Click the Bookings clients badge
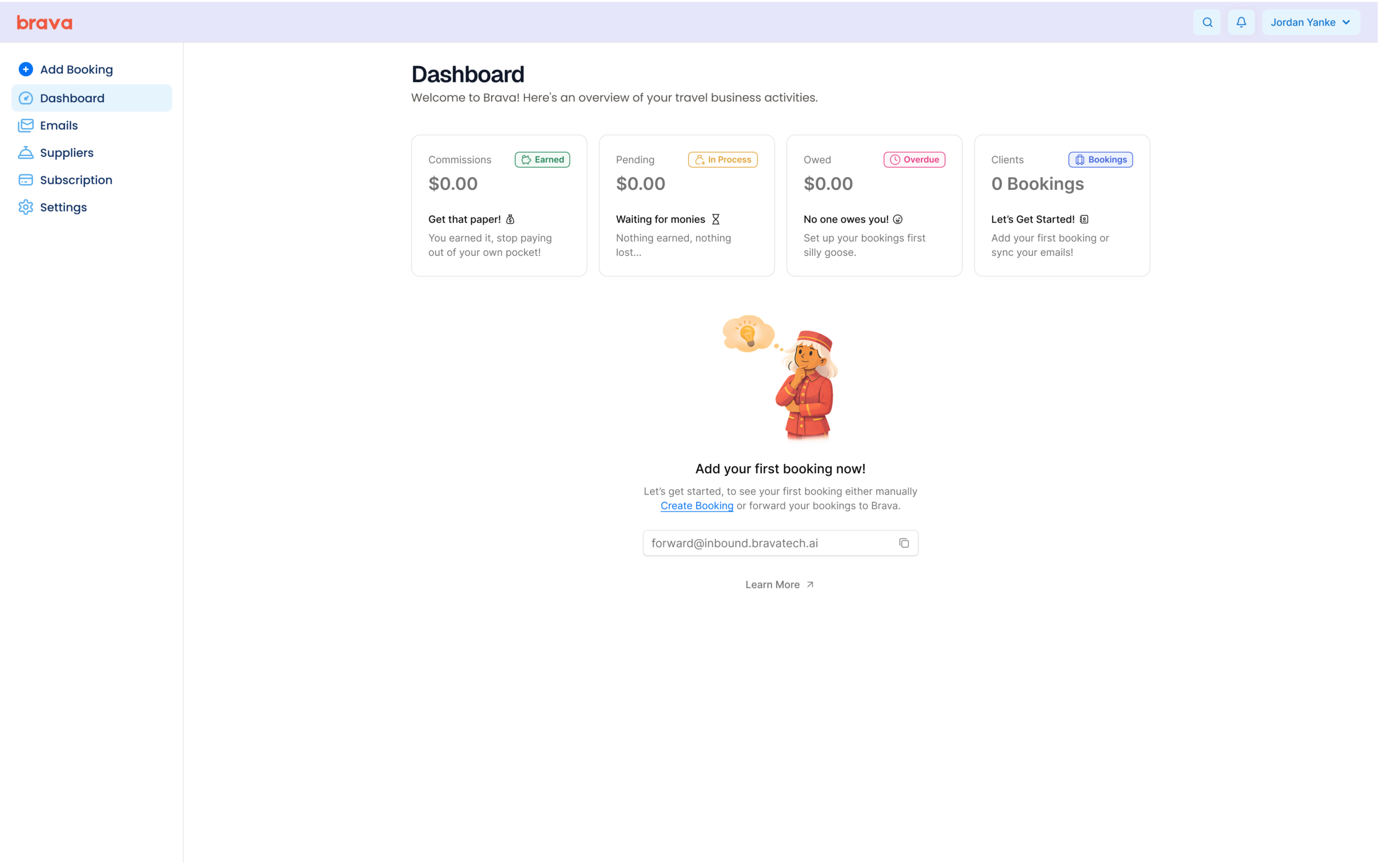1400x868 pixels. point(1100,160)
